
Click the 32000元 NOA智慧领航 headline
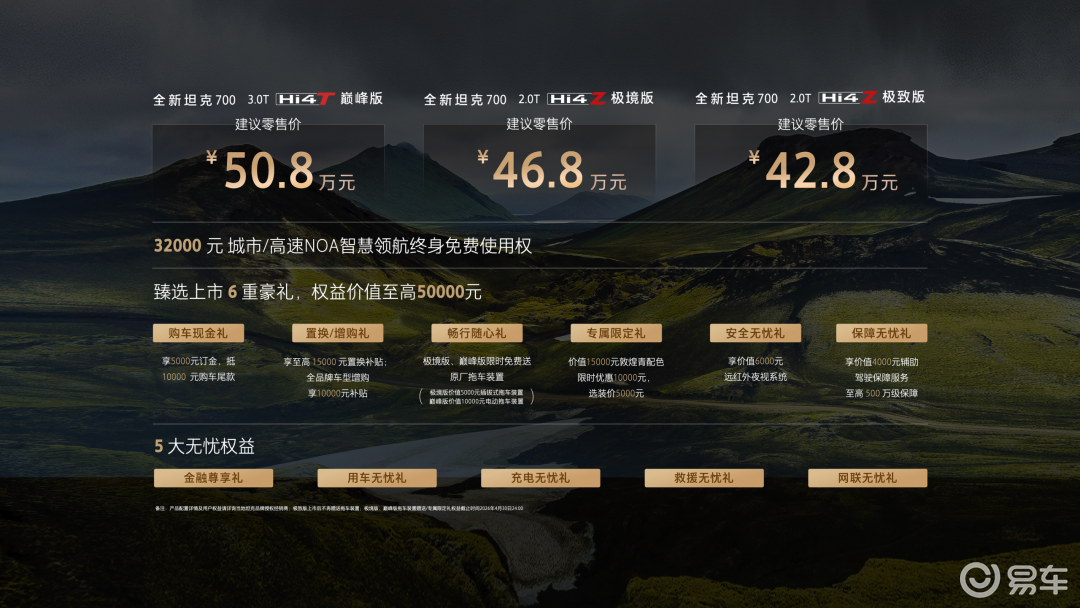click(342, 246)
